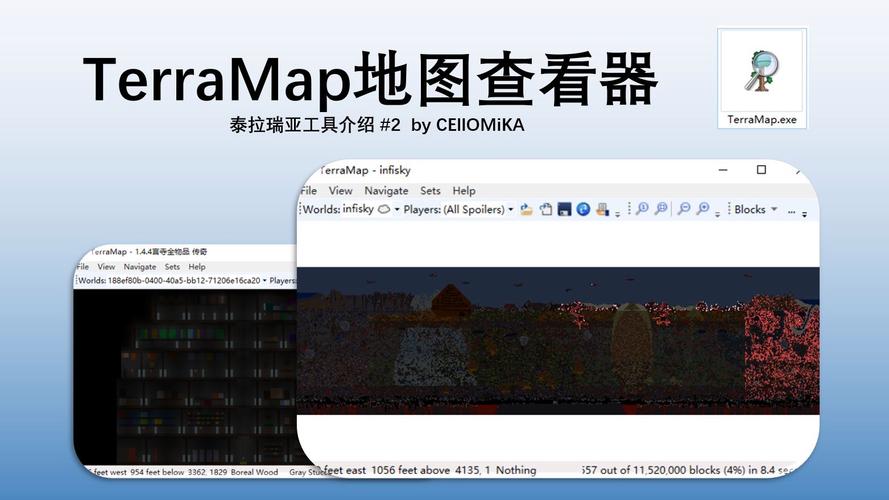Click the ellipsis item after the Blocks dropdown
Viewport: 889px width, 500px height.
(x=791, y=211)
